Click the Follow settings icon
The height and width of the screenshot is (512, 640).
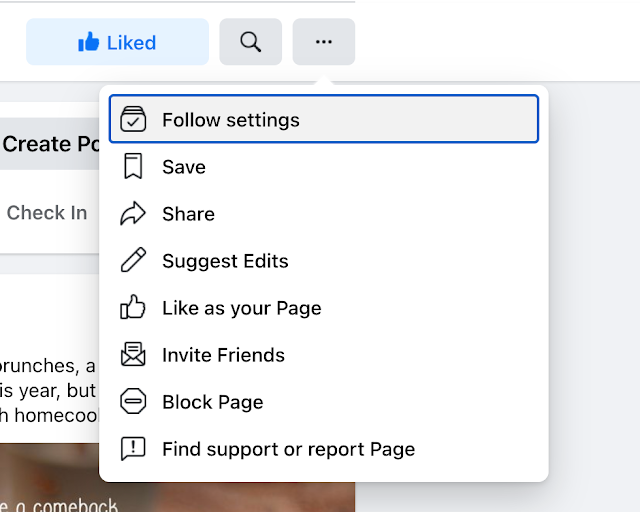[133, 119]
